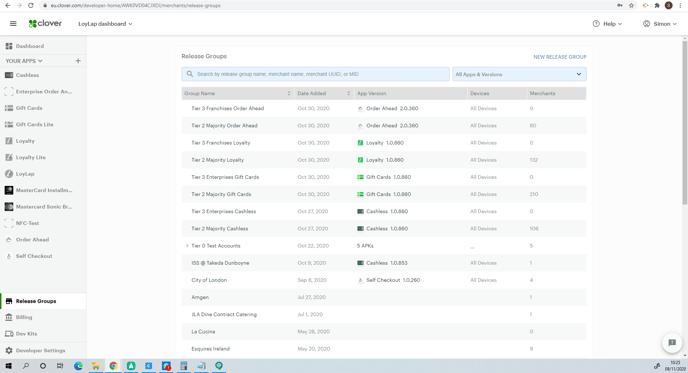Image resolution: width=688 pixels, height=373 pixels.
Task: Select Release Groups in sidebar
Action: [43, 301]
